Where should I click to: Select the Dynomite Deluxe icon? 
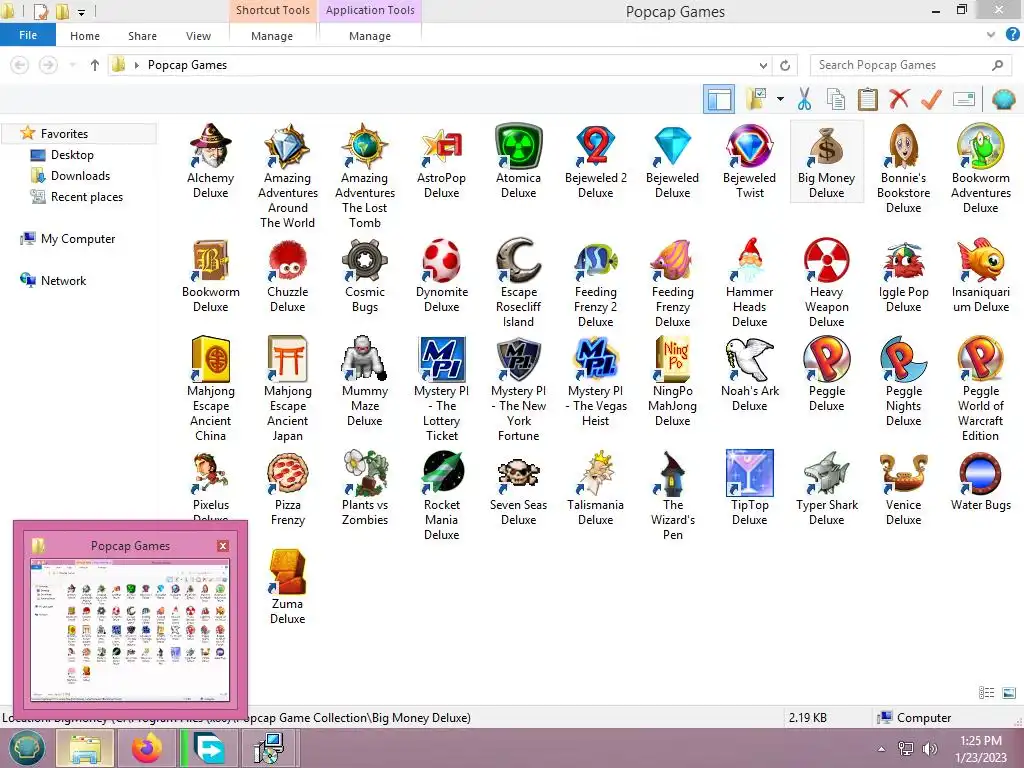(441, 260)
